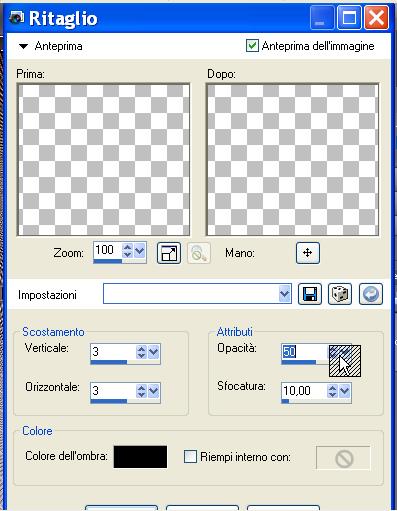Viewport: 397px width, 511px height.
Task: Click Zoom spinner arrows
Action: point(127,250)
